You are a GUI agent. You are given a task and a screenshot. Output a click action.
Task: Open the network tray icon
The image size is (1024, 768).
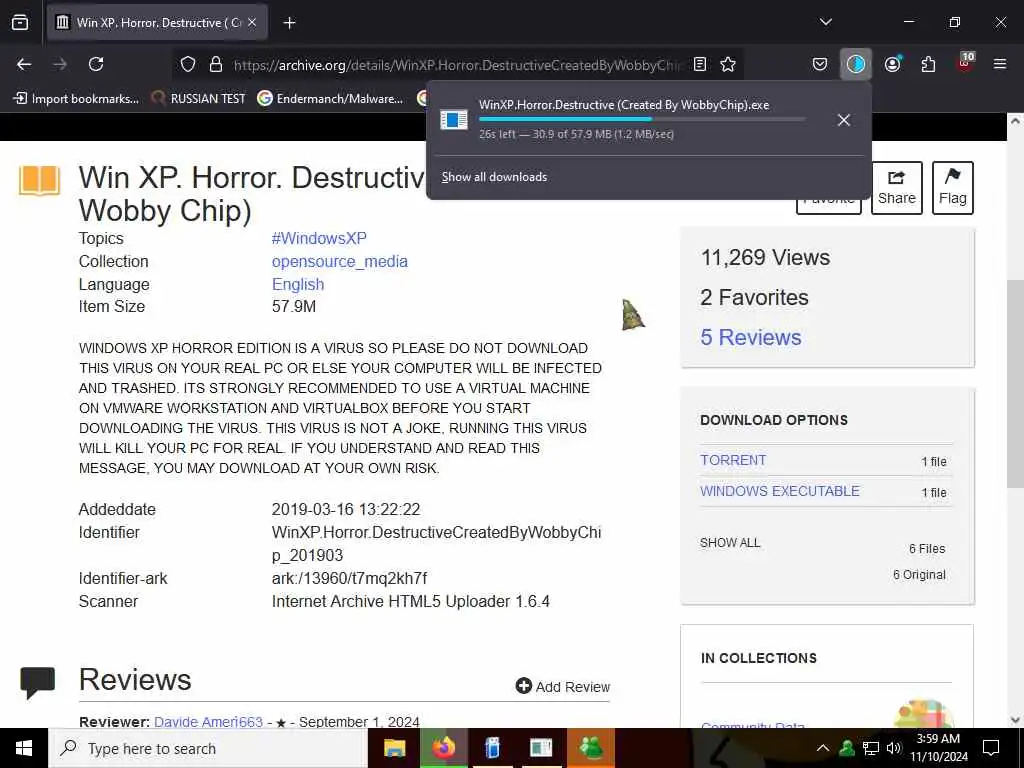click(x=871, y=748)
